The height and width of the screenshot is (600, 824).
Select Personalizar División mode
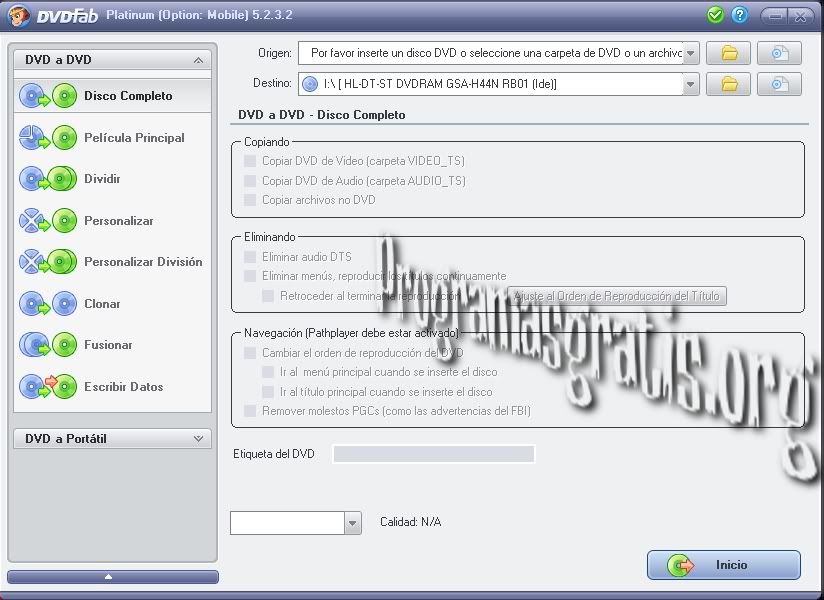[x=112, y=262]
